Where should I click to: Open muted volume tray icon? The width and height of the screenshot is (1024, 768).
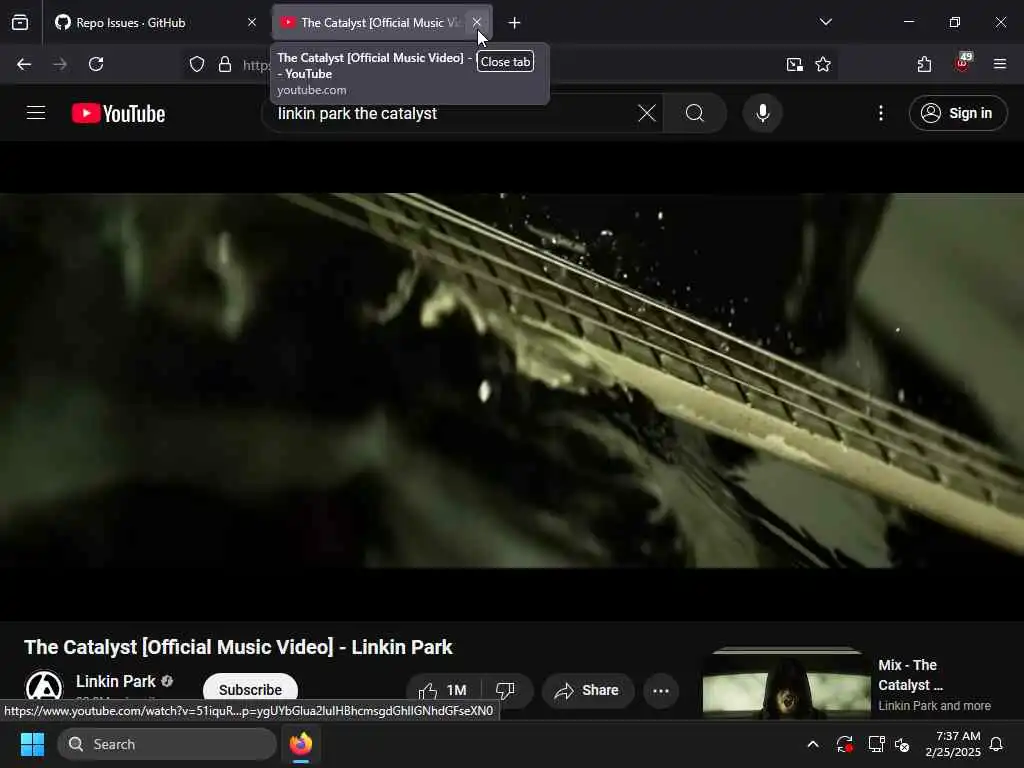[903, 744]
